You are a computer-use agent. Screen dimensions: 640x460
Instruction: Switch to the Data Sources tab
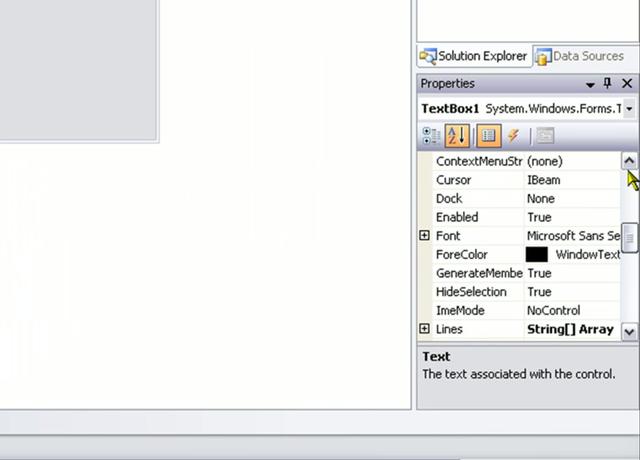click(x=580, y=56)
